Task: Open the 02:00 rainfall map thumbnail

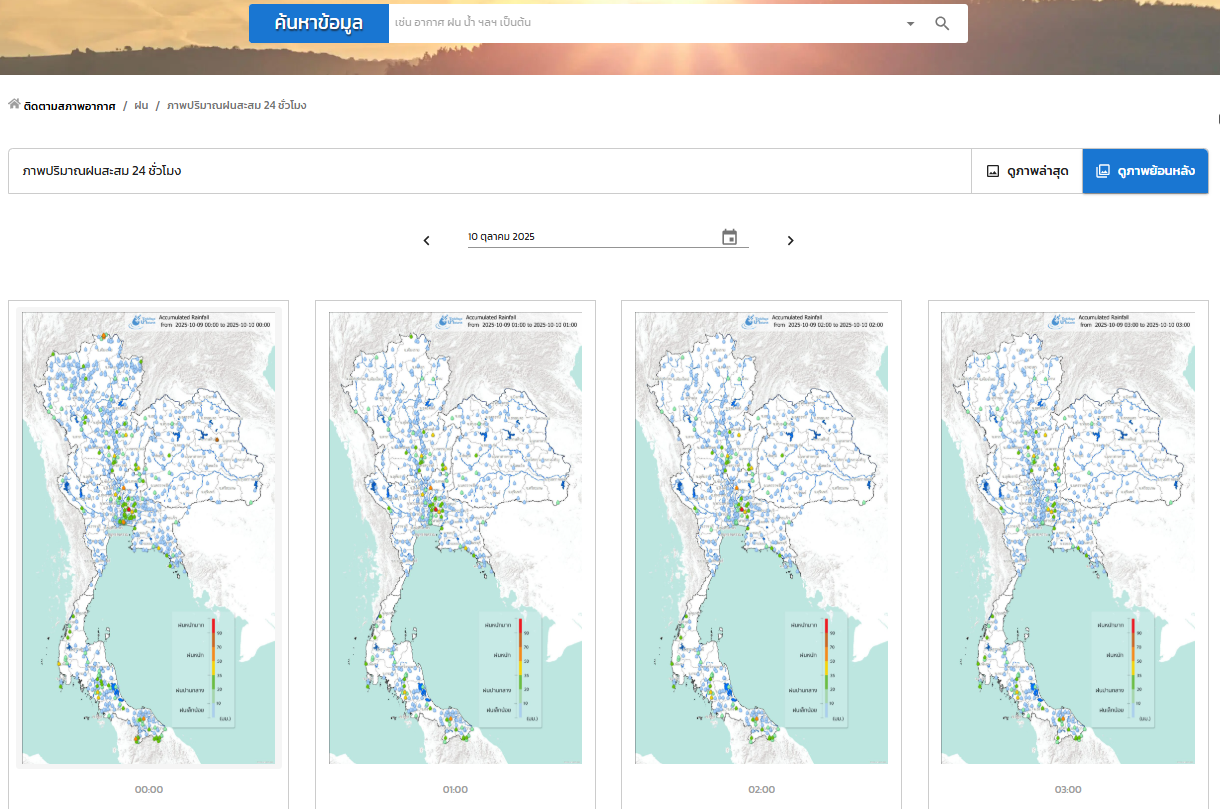Action: 761,539
